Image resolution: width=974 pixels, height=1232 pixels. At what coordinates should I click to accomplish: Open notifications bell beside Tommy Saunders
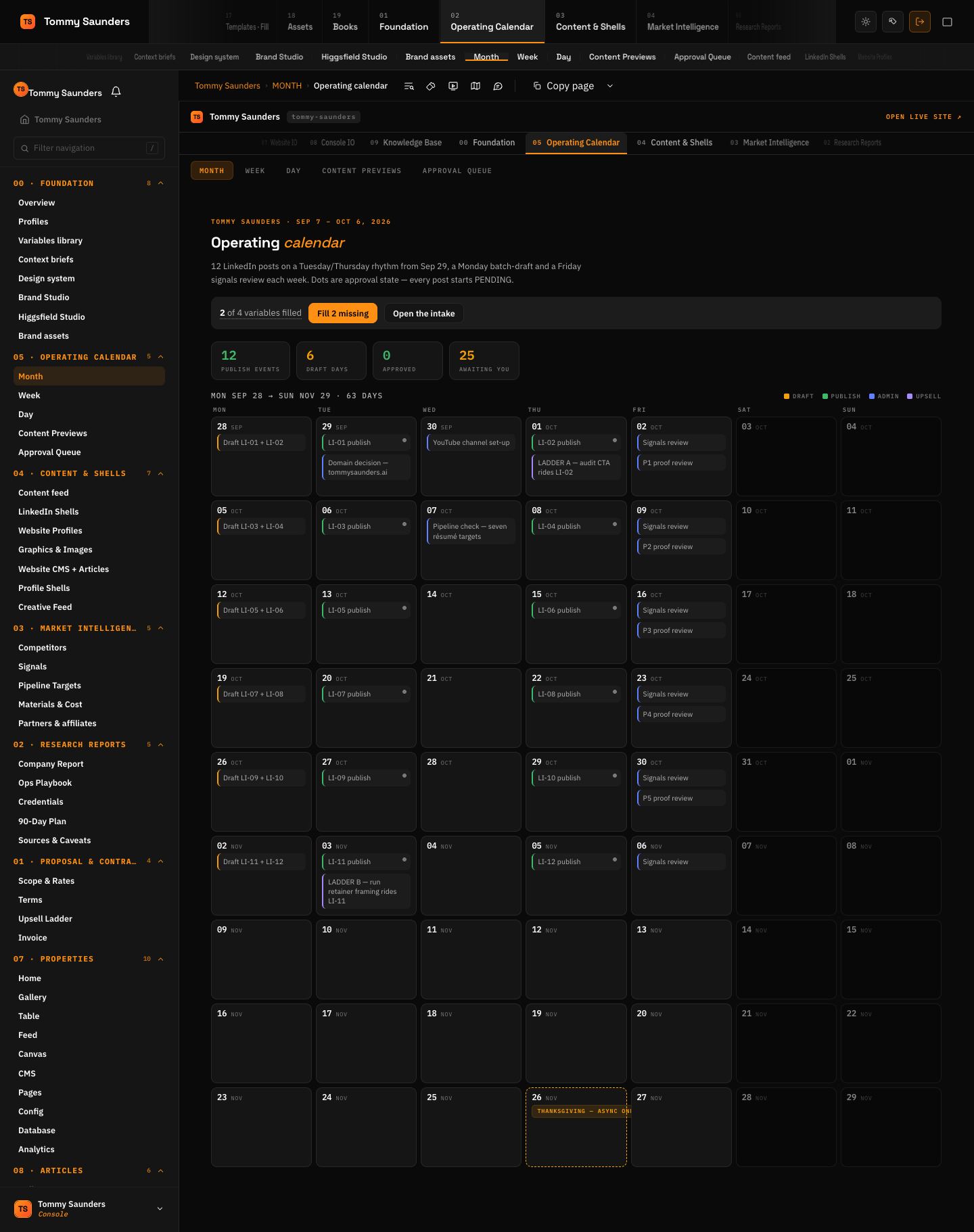pos(116,92)
